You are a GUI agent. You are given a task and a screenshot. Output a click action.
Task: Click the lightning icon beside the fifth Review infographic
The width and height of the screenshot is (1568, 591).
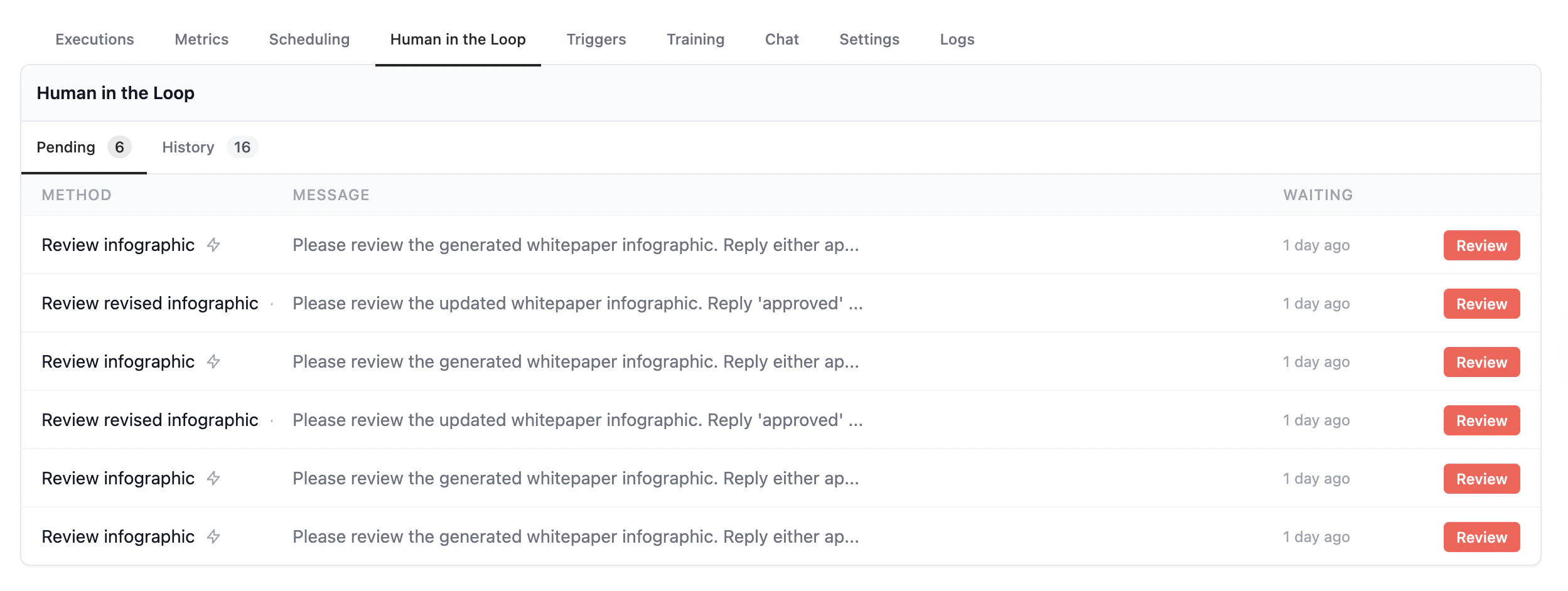214,478
